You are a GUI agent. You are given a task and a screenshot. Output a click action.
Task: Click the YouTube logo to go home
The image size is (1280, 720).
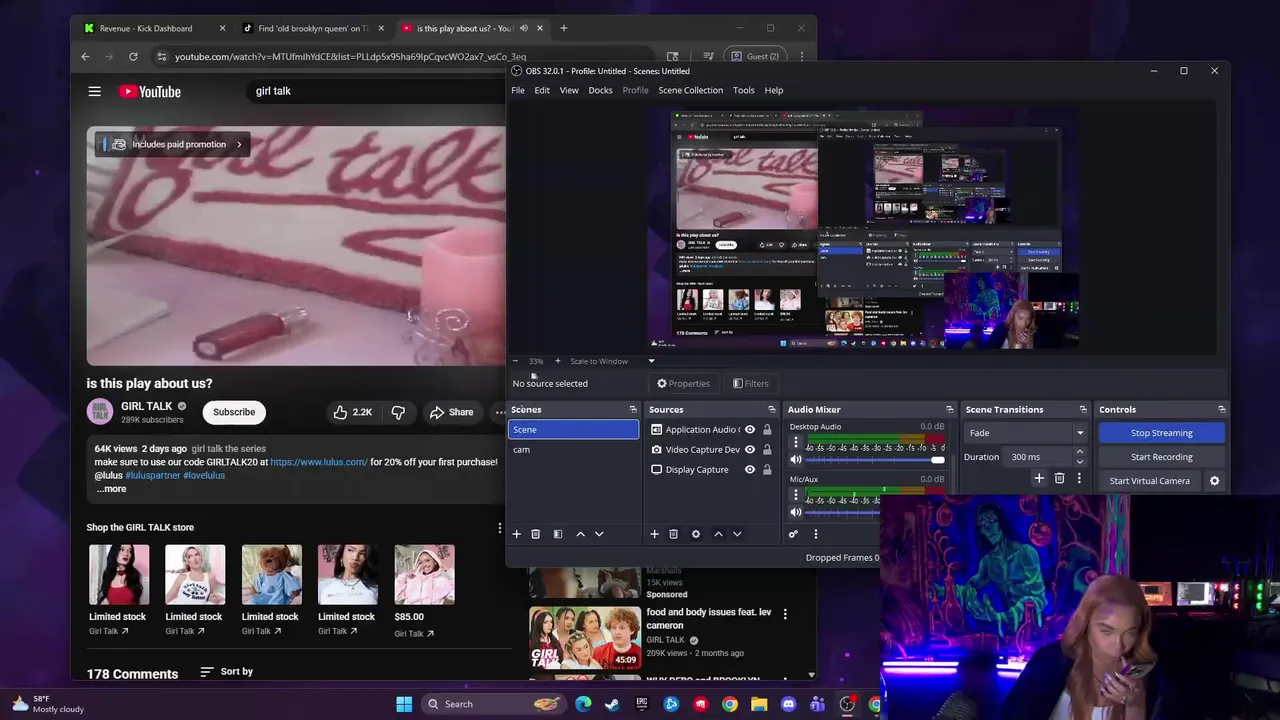(x=150, y=91)
